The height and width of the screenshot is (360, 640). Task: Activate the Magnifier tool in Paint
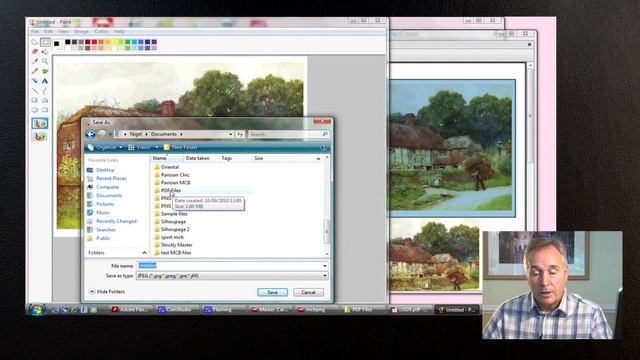point(45,61)
